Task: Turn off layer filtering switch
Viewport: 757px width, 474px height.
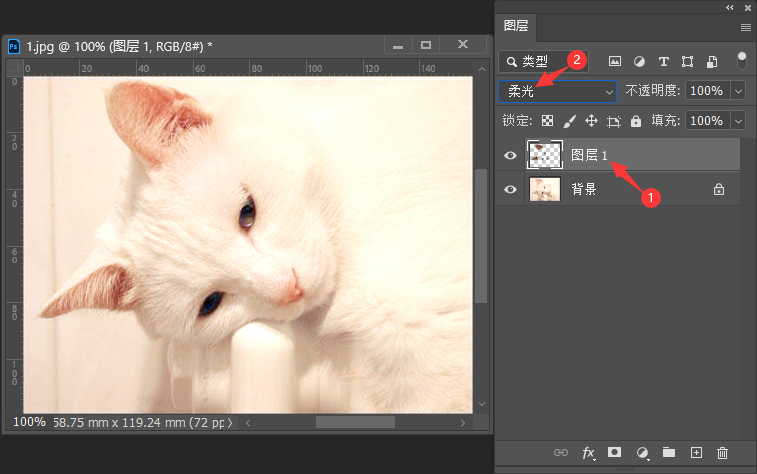Action: pyautogui.click(x=741, y=60)
